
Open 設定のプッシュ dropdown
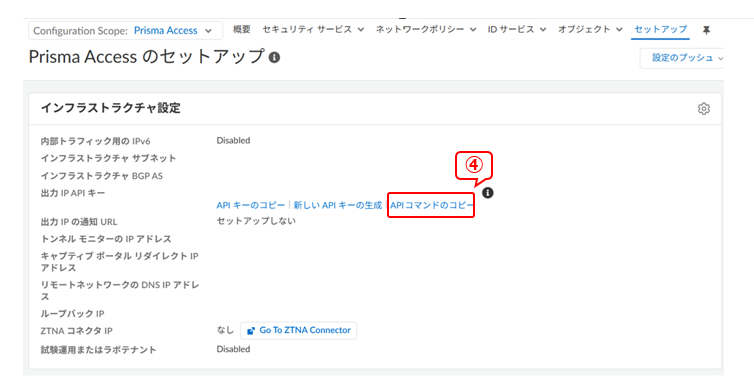click(x=682, y=58)
